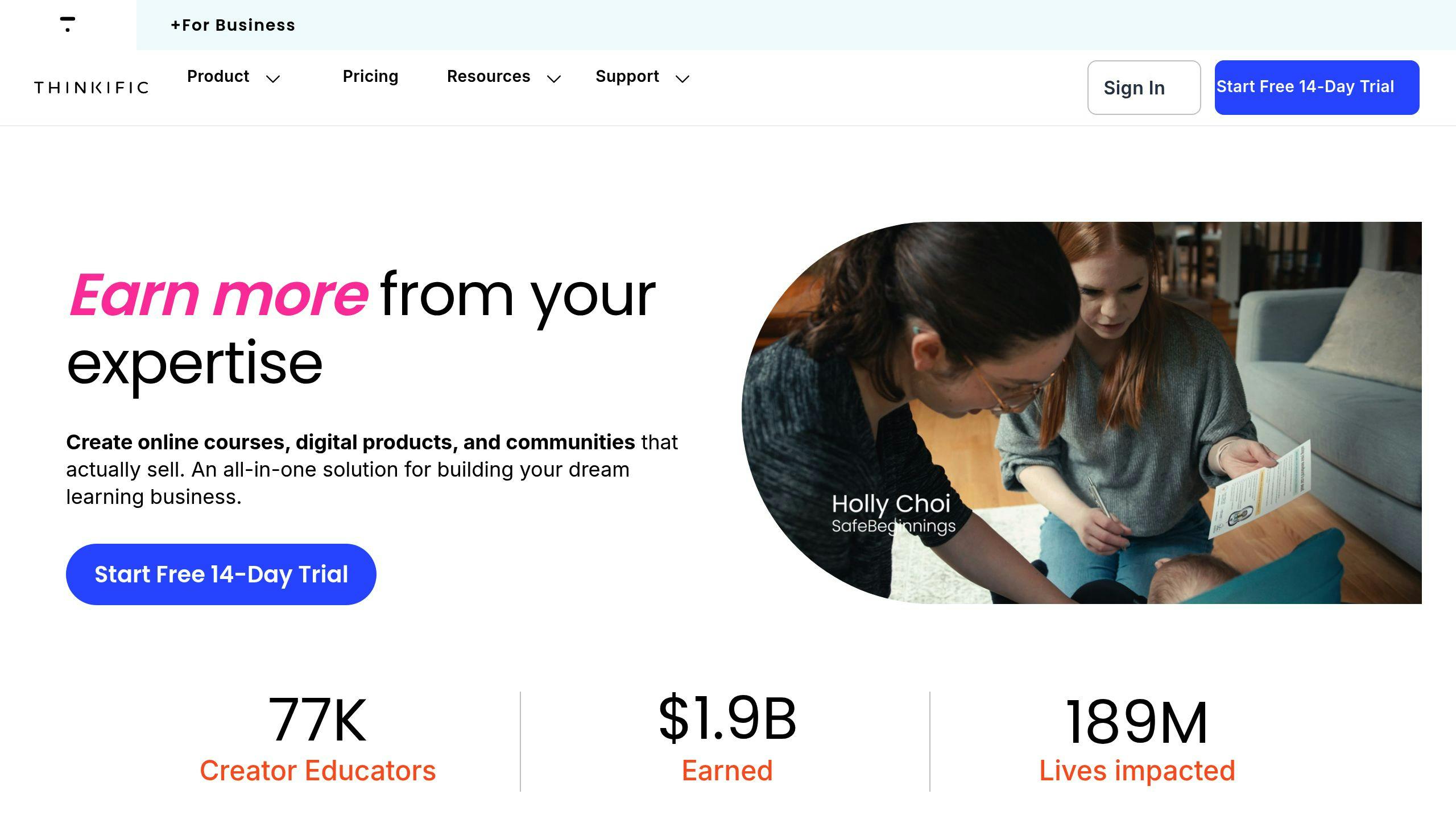
Task: Click the Holly Choi SafeBeginnings caption
Action: tap(893, 514)
